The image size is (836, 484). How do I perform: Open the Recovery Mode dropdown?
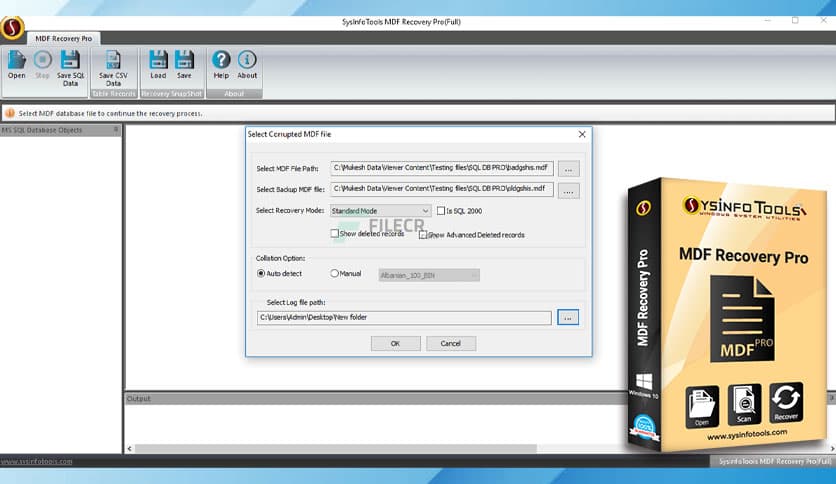pos(381,211)
